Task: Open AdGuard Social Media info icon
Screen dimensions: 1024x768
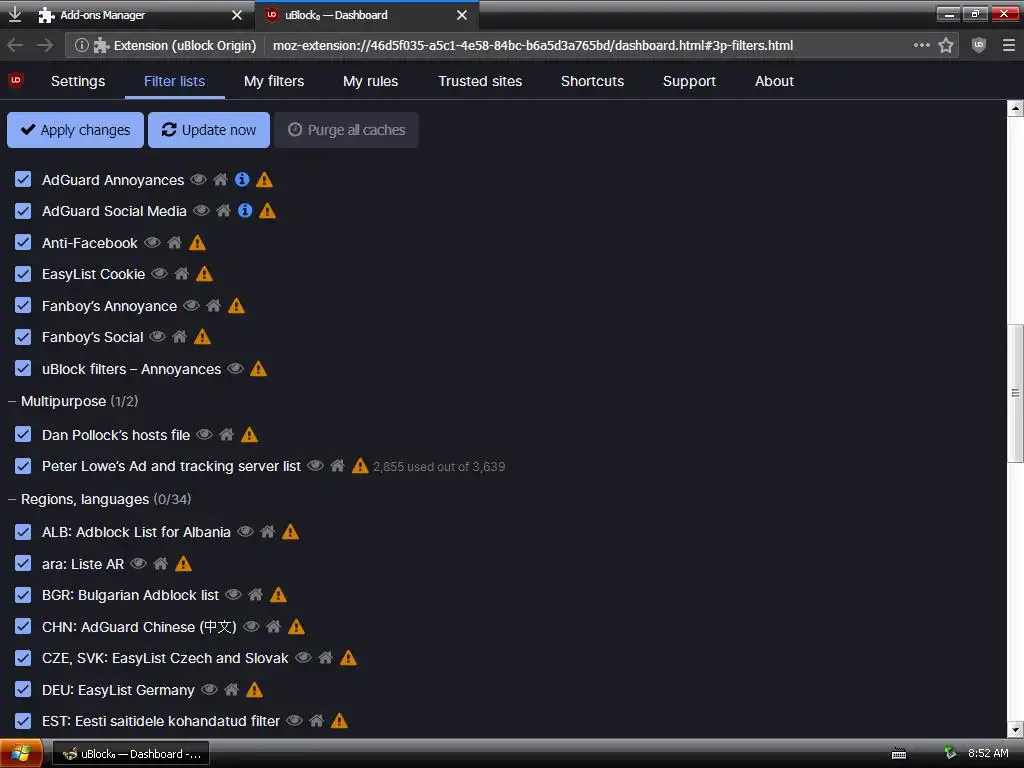Action: (245, 210)
